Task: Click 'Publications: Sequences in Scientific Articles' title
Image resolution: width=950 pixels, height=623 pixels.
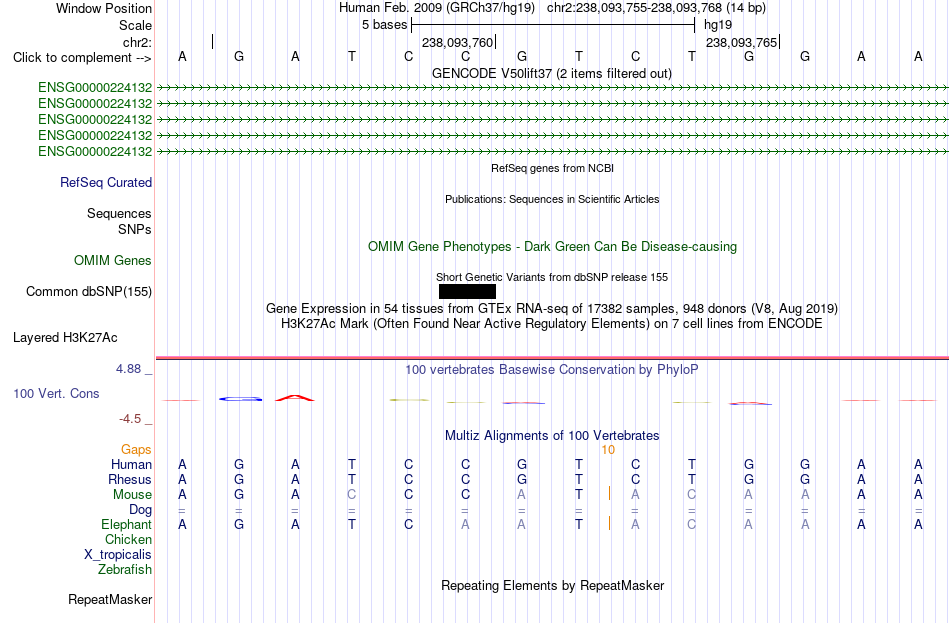Action: point(552,199)
